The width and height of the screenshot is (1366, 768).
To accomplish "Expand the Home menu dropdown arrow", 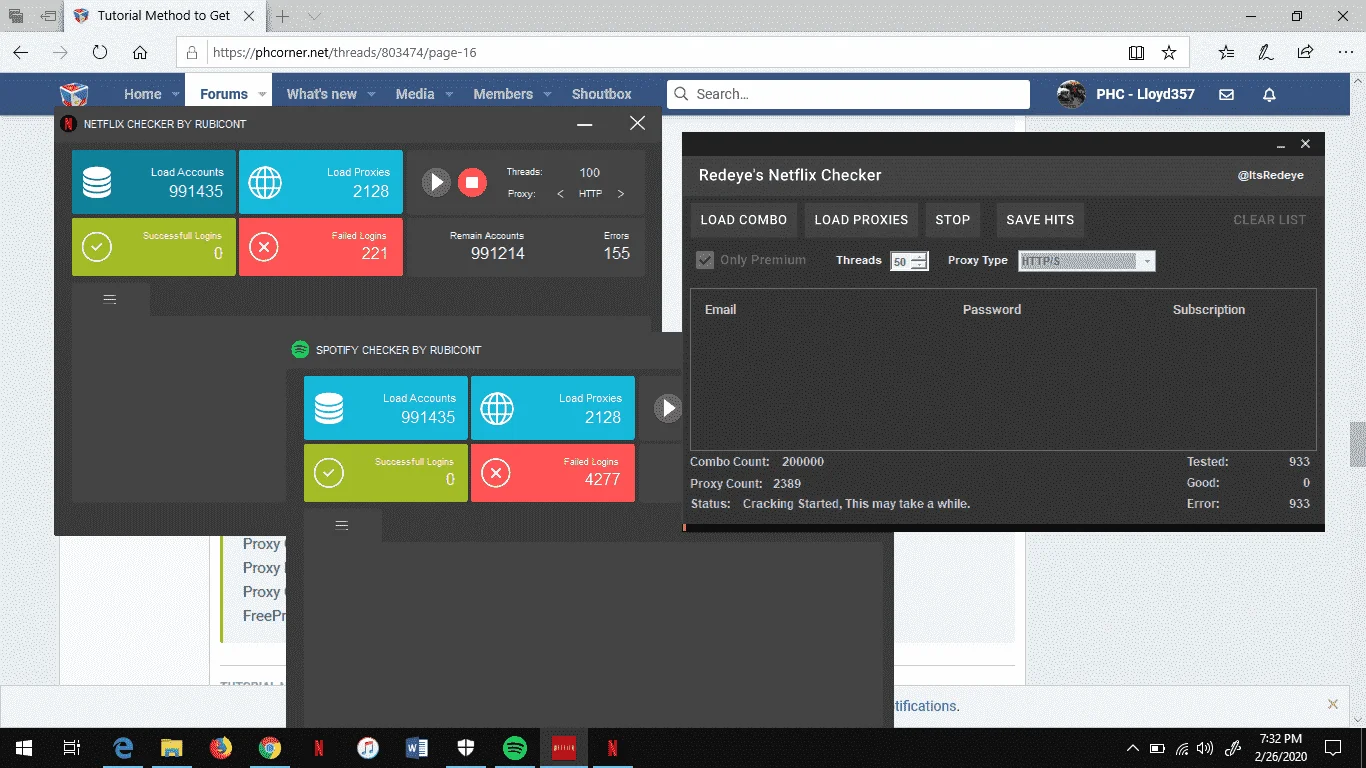I will point(176,94).
